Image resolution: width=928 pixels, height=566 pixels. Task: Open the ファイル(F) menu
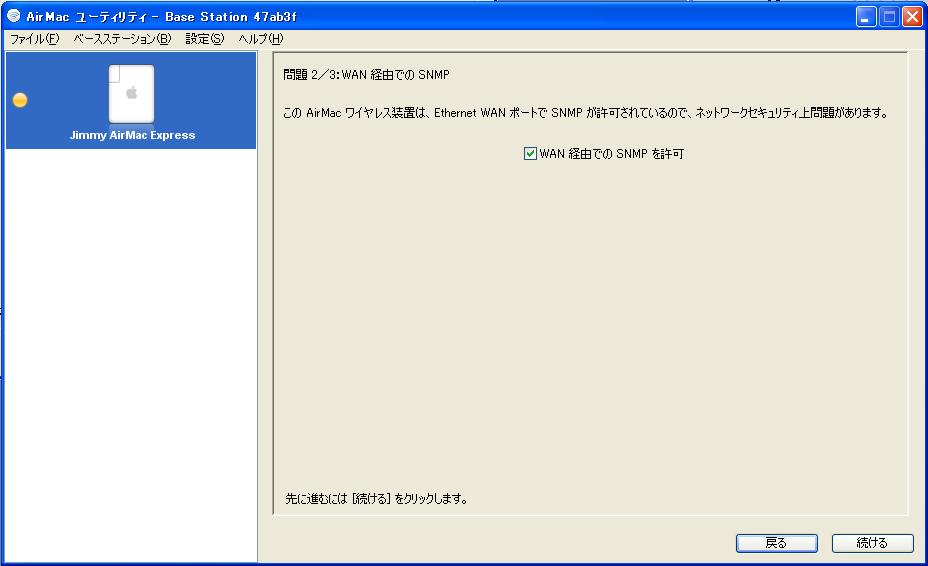[x=34, y=39]
